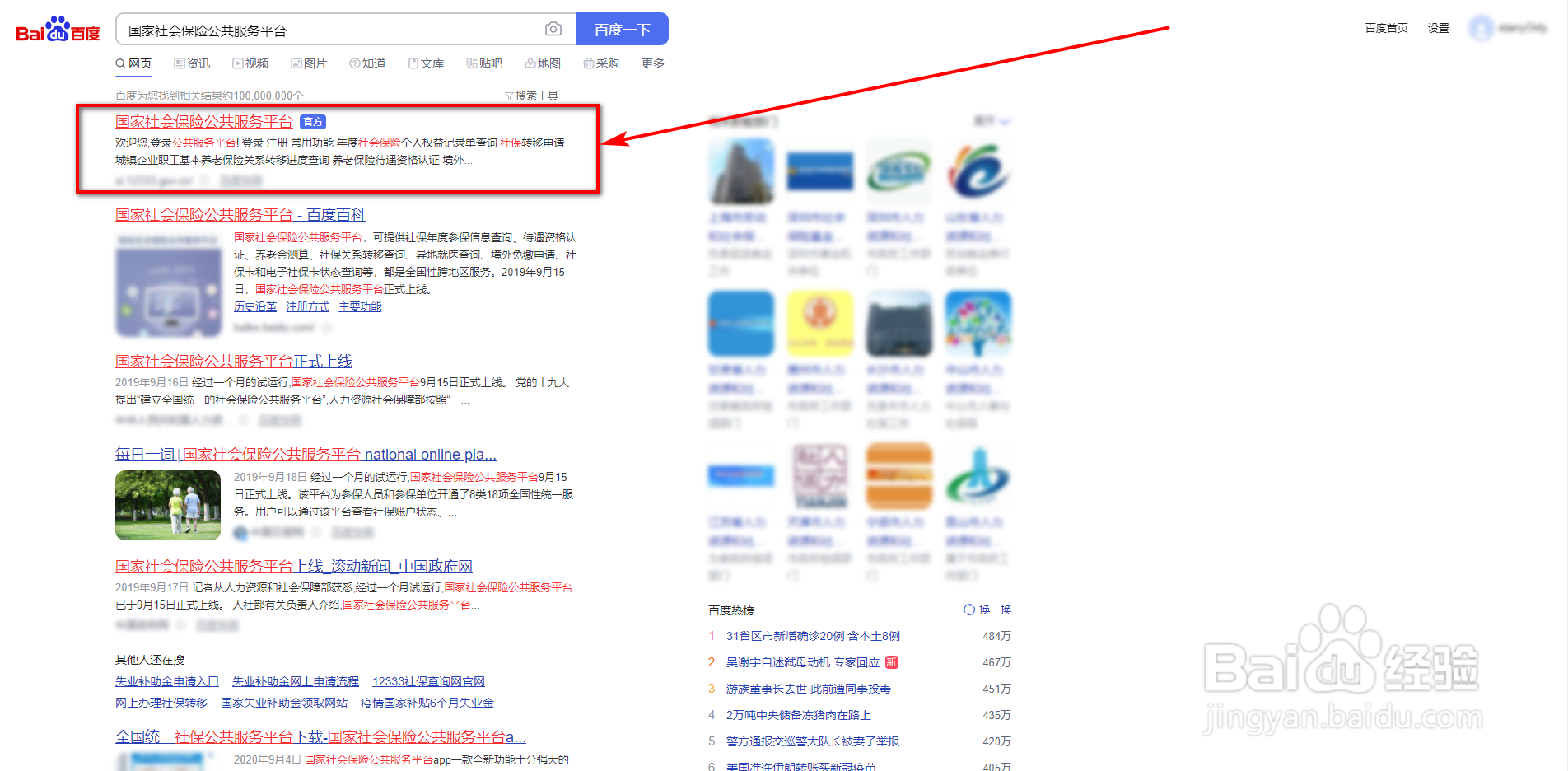1568x771 pixels.
Task: Click the user avatar icon
Action: [1482, 28]
